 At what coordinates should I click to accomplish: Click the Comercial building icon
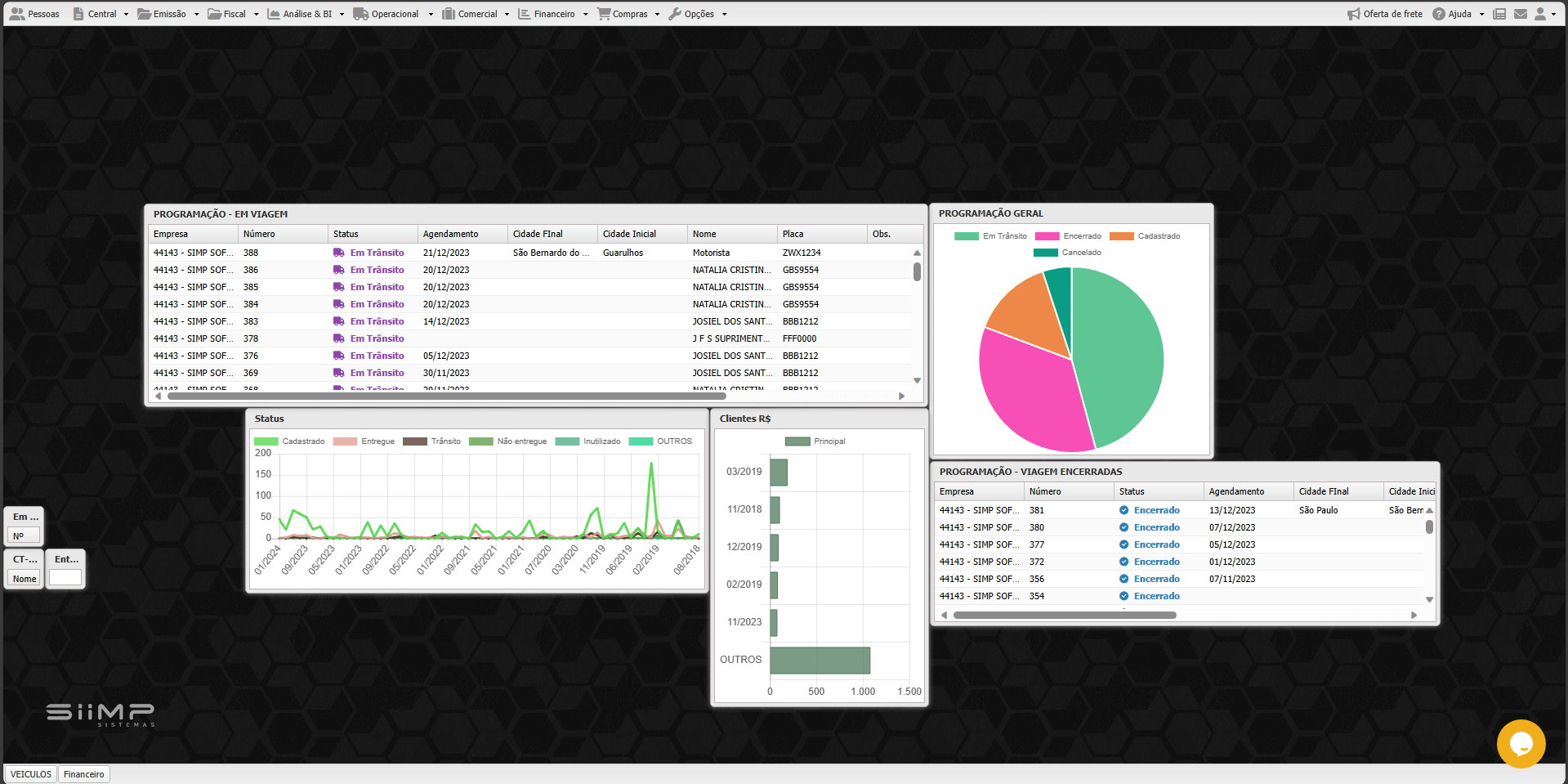pos(449,14)
